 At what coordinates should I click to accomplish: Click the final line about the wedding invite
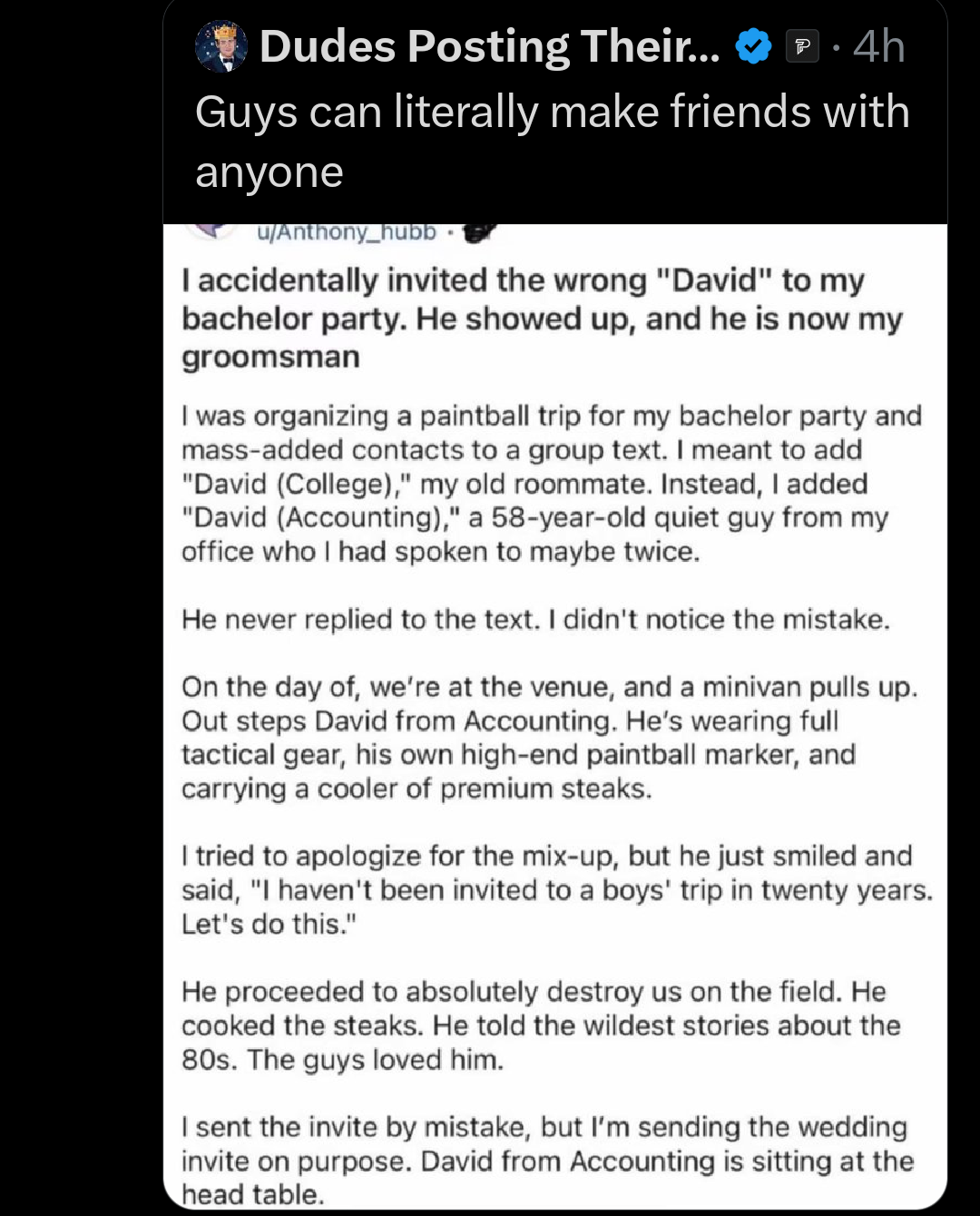tap(544, 1160)
